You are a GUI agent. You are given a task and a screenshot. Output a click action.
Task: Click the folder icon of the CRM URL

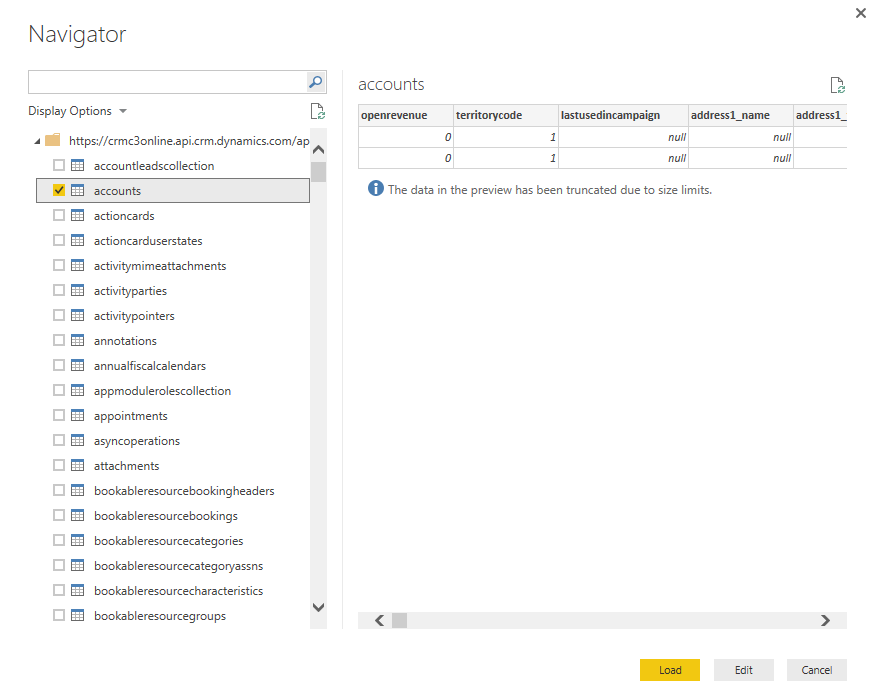point(52,140)
